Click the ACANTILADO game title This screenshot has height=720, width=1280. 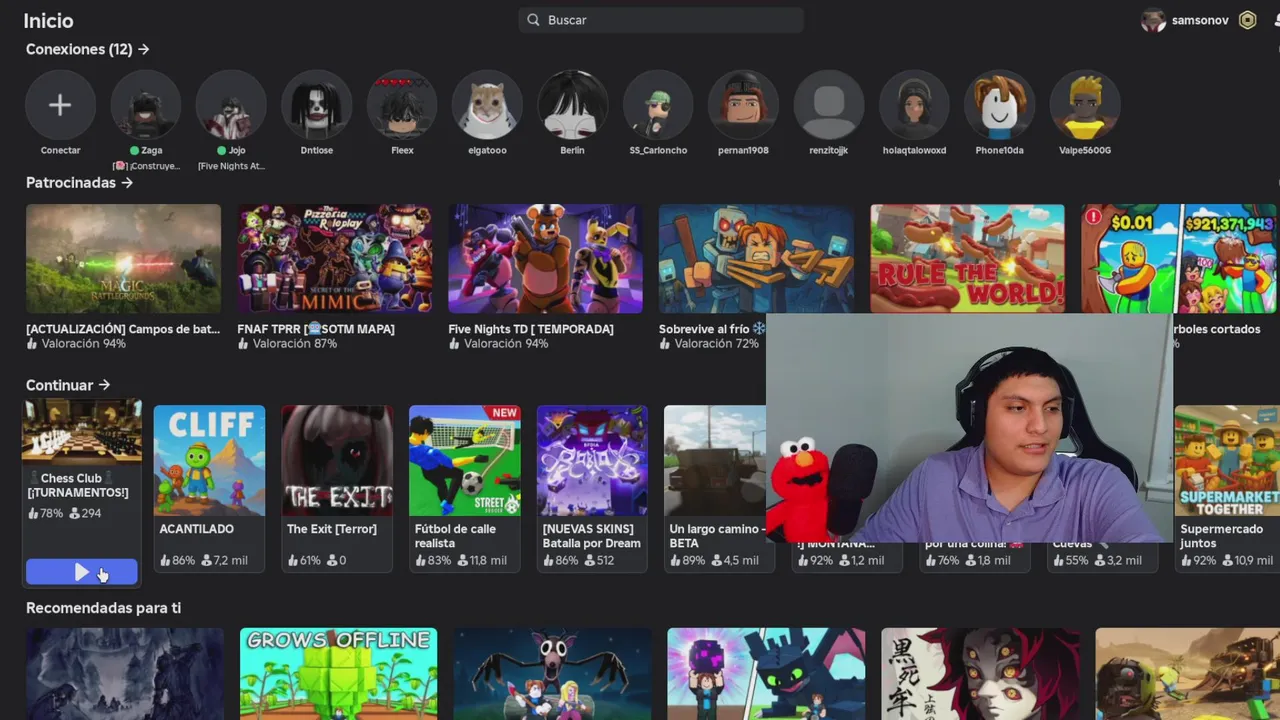[197, 529]
